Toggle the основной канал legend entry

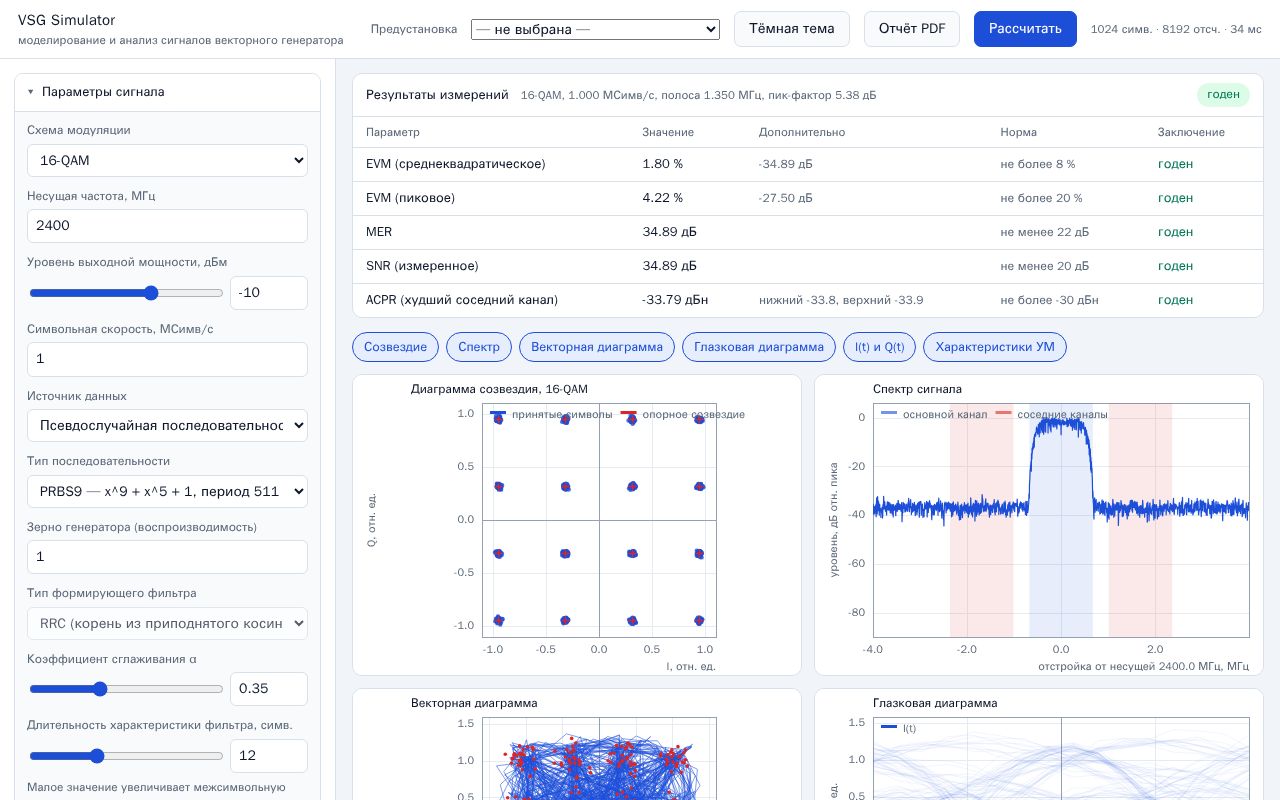click(x=934, y=414)
